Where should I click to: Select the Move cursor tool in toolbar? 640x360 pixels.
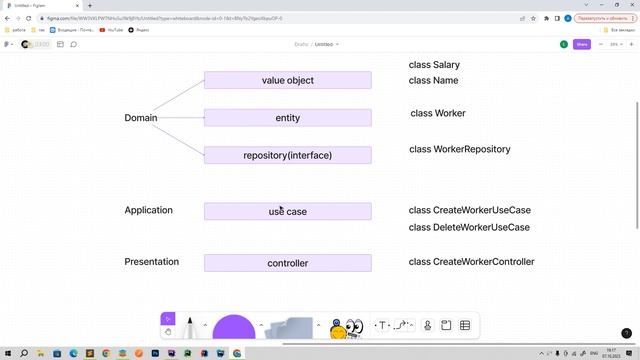coord(168,319)
